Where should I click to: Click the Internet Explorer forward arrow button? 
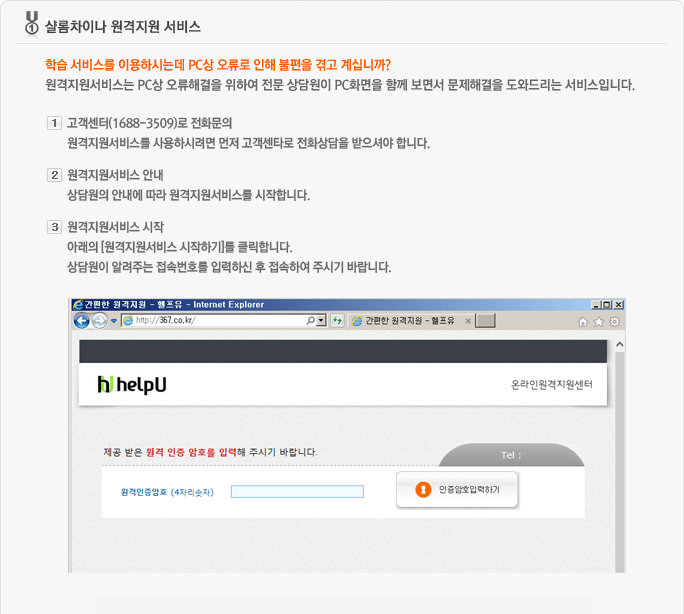coord(99,321)
